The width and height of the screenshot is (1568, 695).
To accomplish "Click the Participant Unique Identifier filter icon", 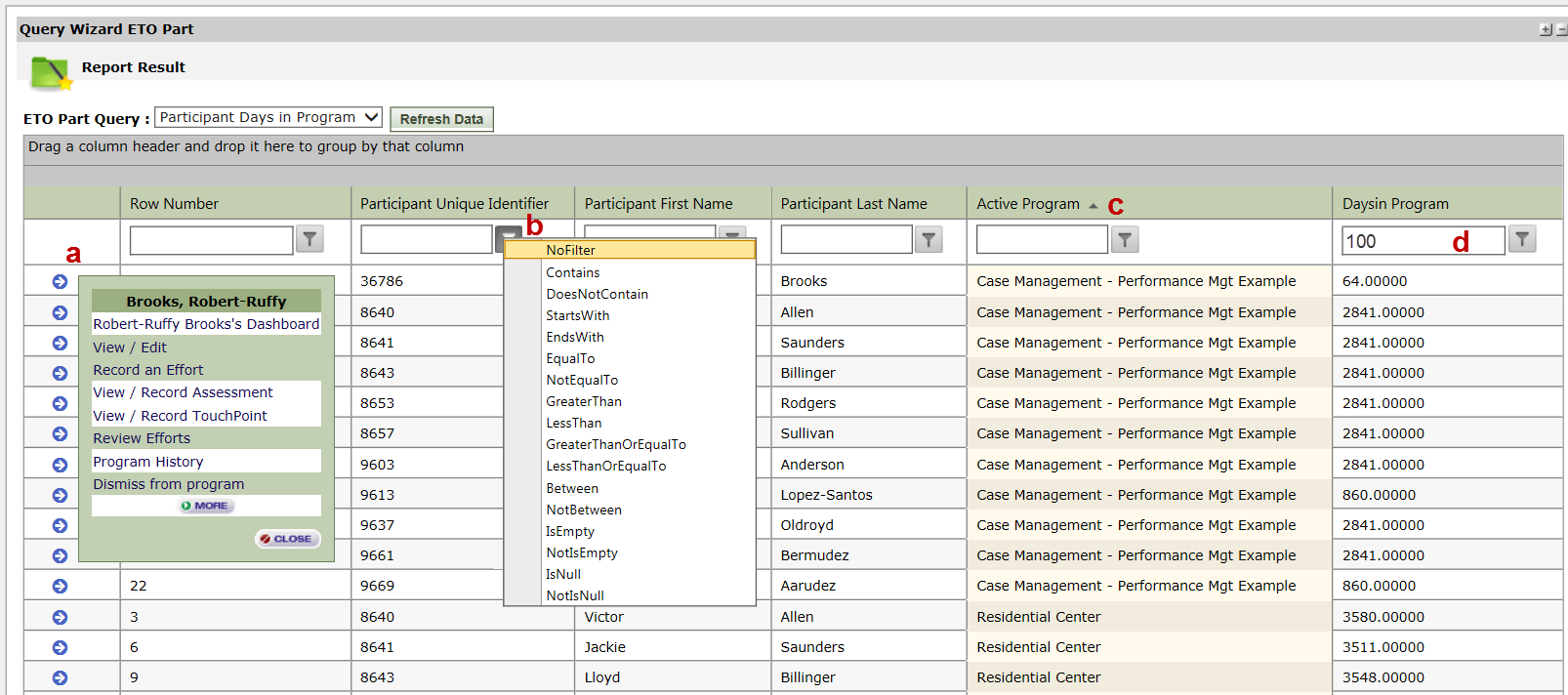I will pyautogui.click(x=508, y=234).
